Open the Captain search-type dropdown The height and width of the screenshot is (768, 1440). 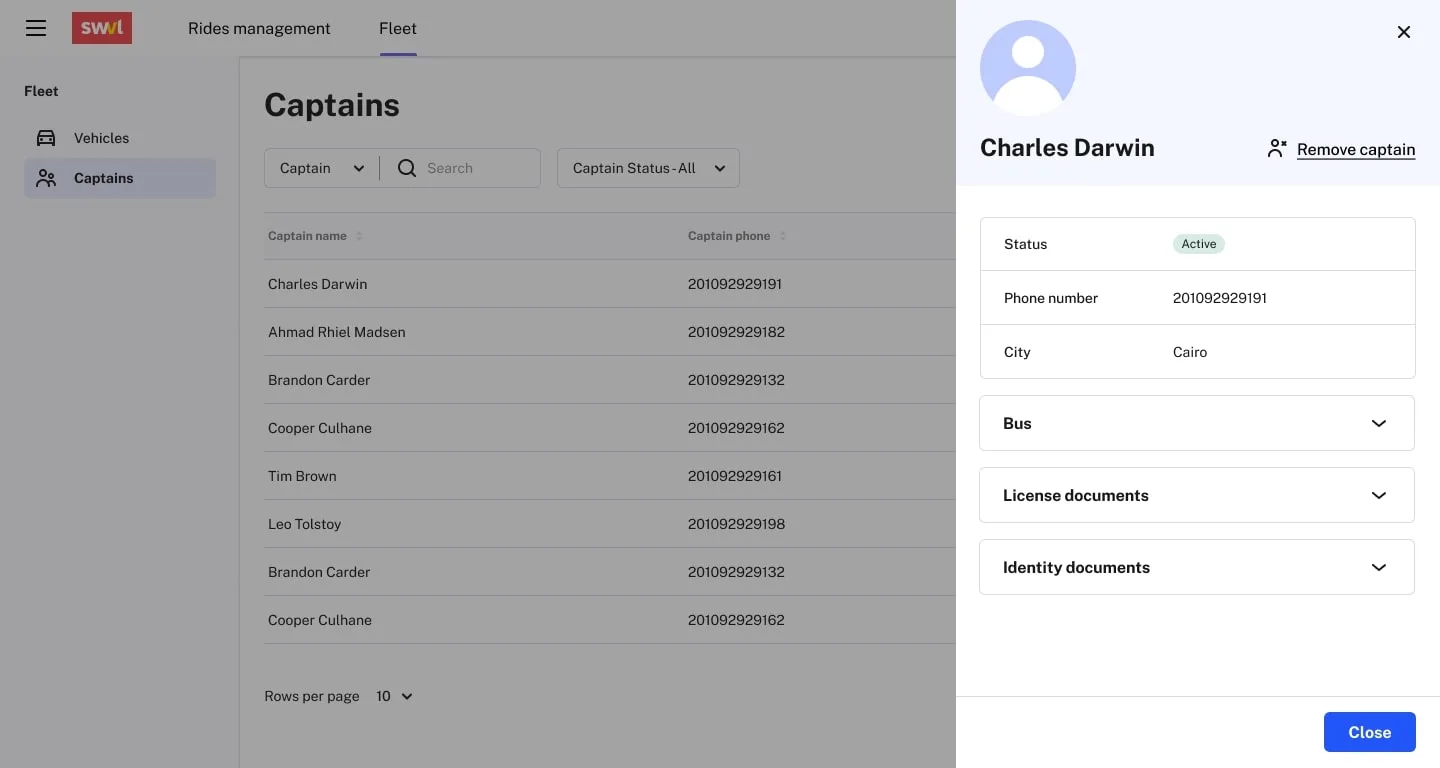tap(322, 168)
